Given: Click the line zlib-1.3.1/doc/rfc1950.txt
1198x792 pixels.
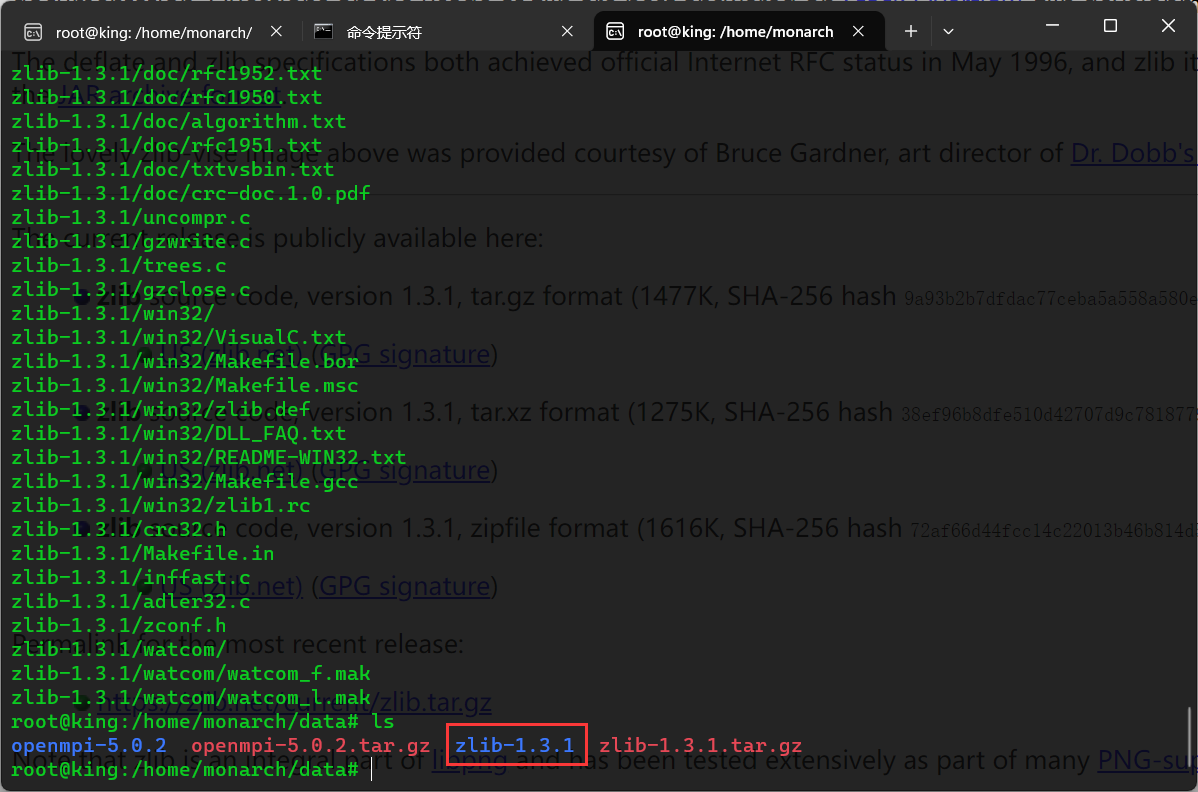Looking at the screenshot, I should click(167, 98).
